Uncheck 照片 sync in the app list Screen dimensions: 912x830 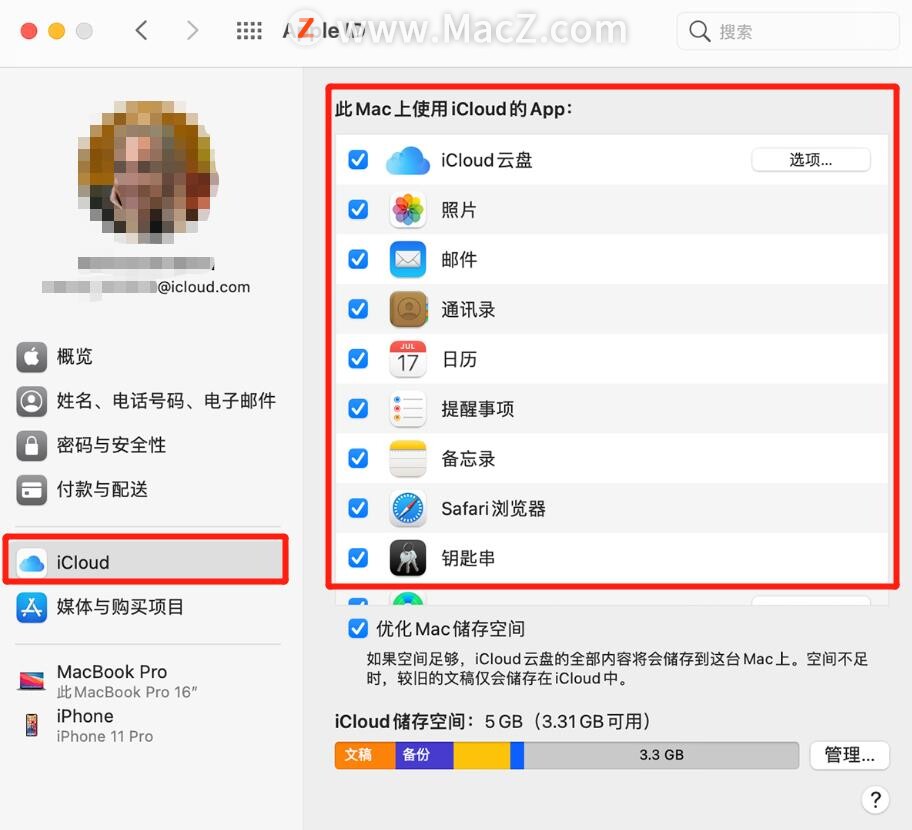[x=357, y=209]
